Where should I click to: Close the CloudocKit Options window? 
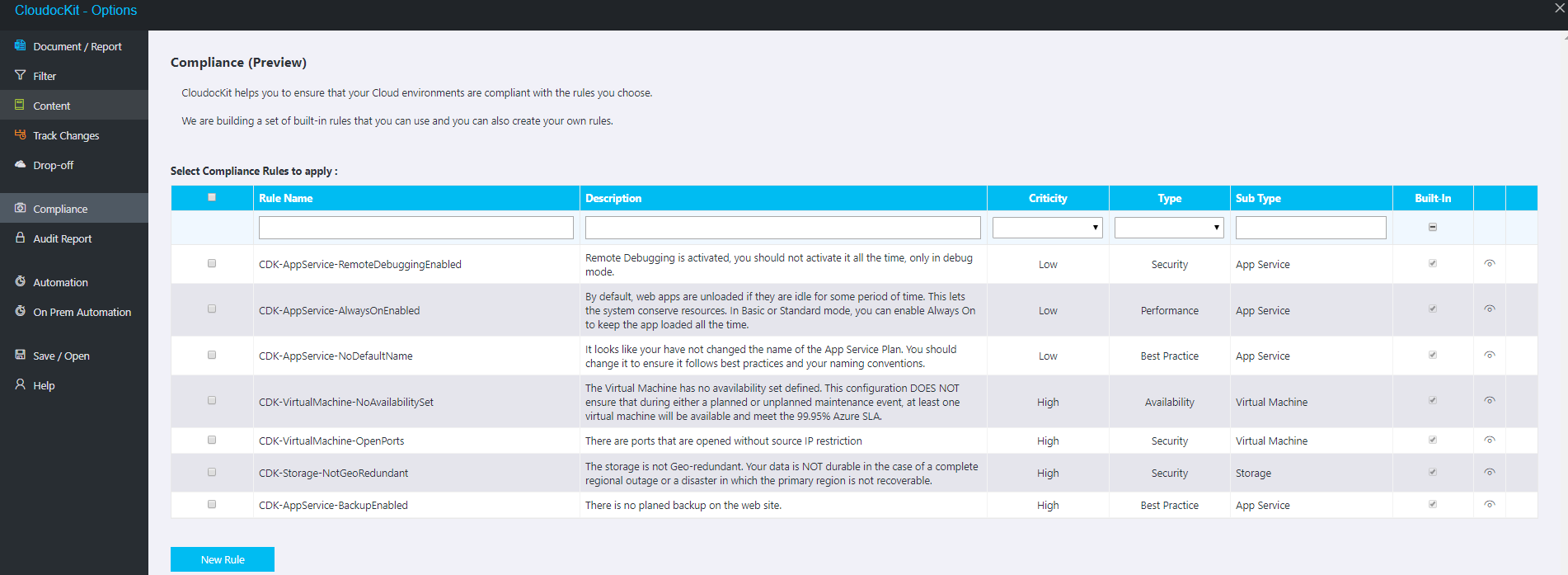pyautogui.click(x=1559, y=8)
